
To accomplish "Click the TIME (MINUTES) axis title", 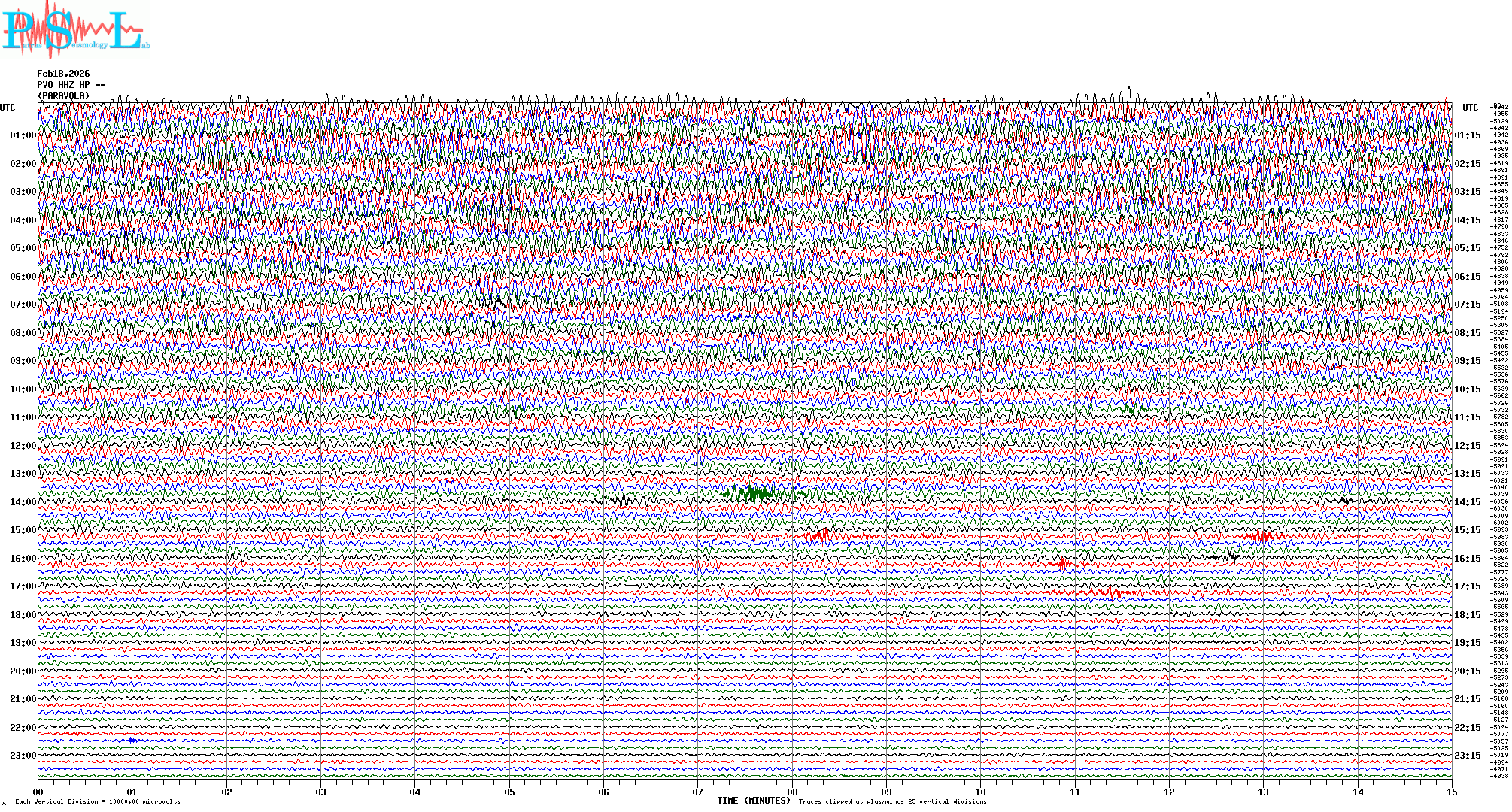I will [x=753, y=801].
